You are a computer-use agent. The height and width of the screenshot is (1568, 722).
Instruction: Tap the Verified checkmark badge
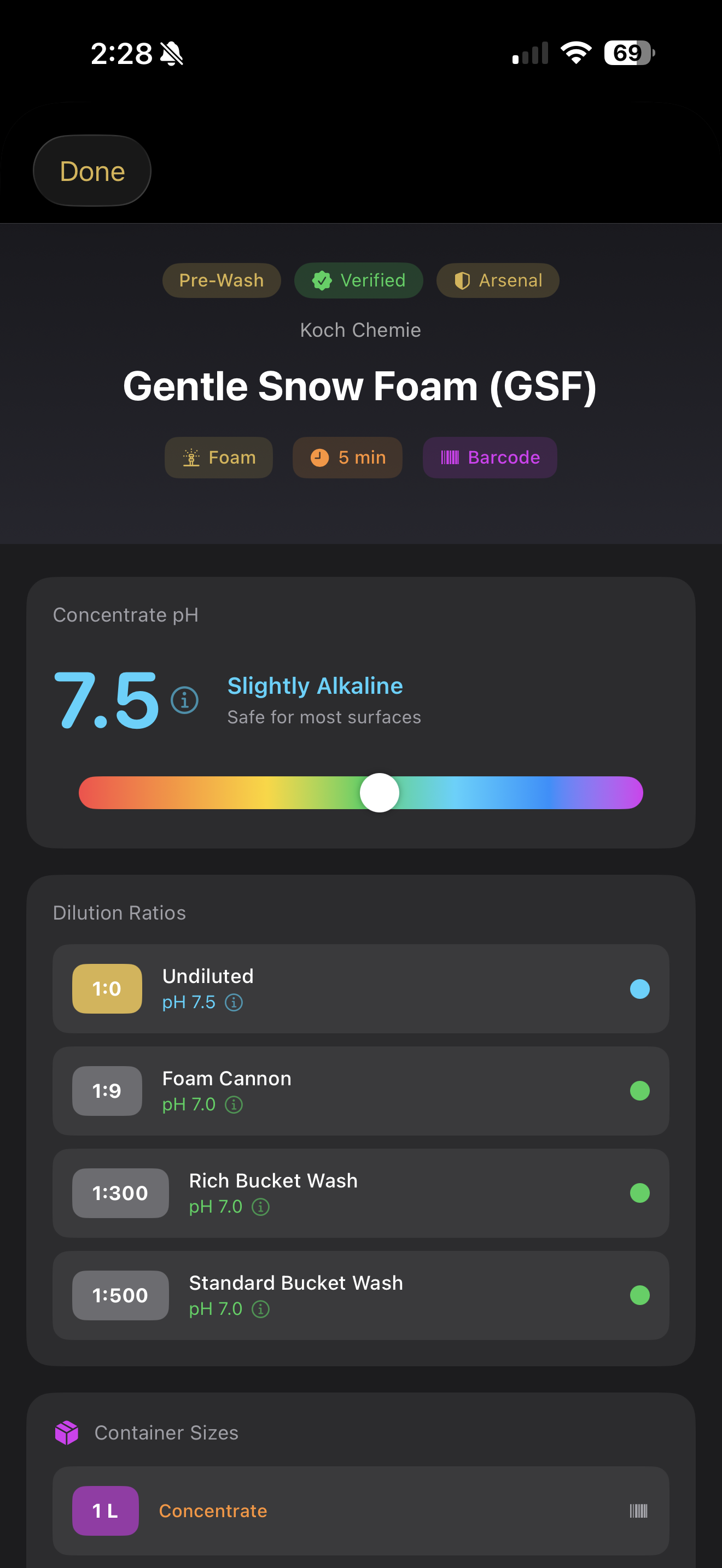click(359, 280)
